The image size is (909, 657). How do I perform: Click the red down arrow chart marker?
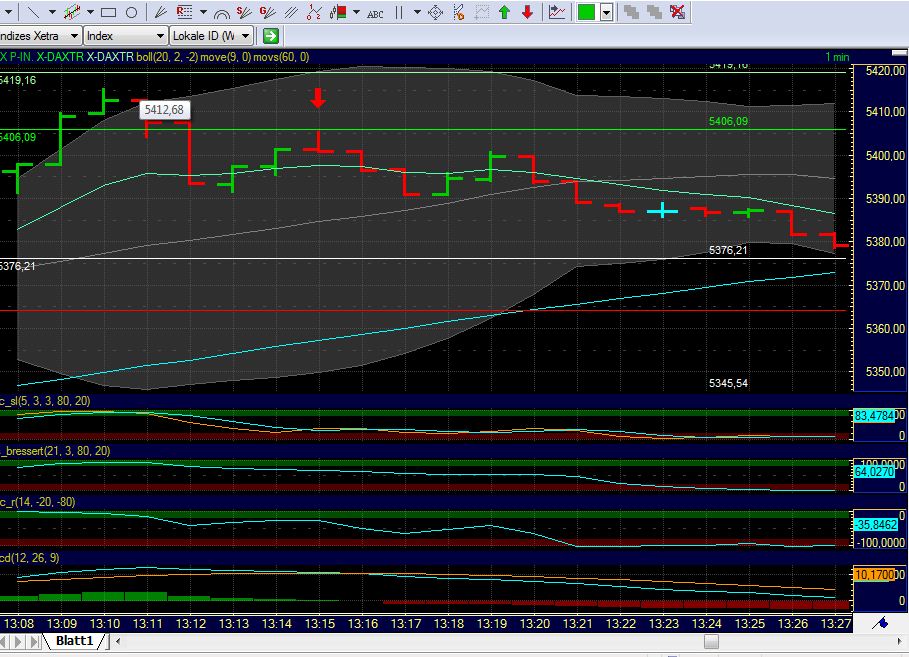point(317,97)
